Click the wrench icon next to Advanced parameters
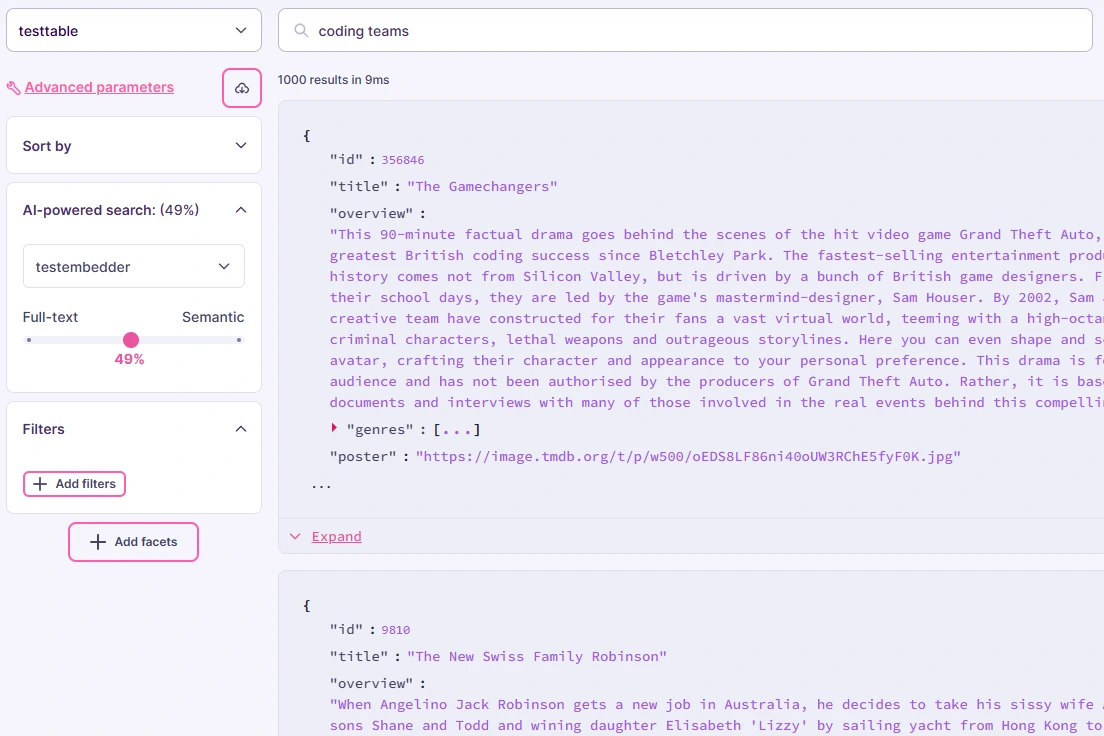Screen dimensions: 1104x736 point(13,87)
